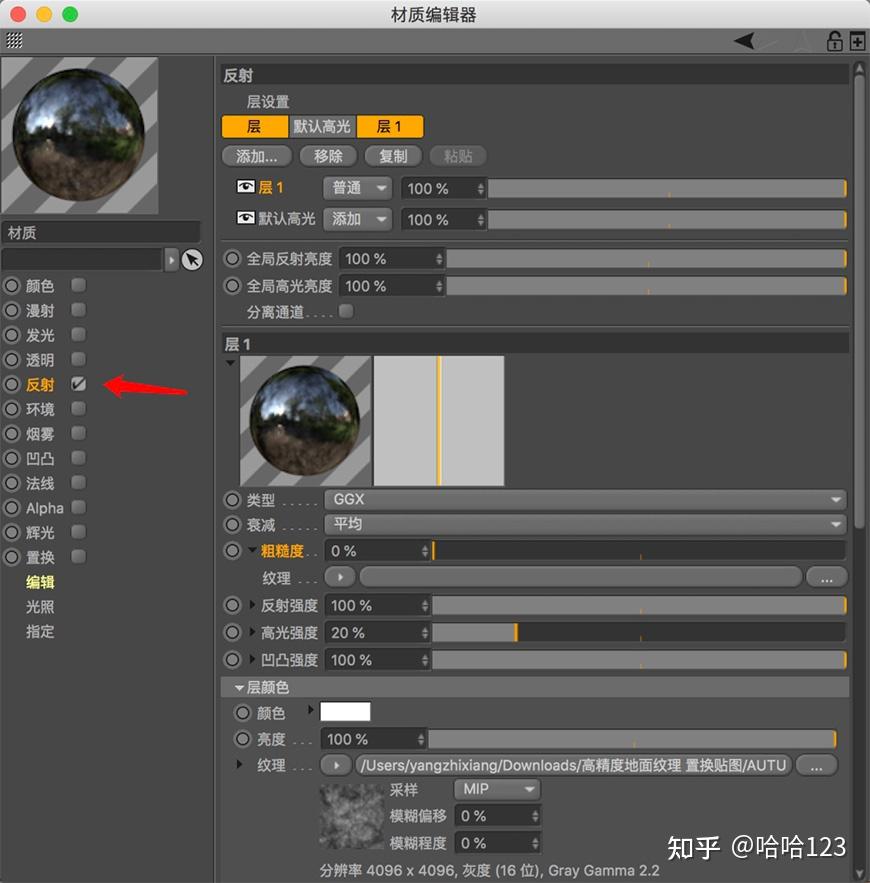Click the picker arrow icon beside material search field

[x=192, y=260]
